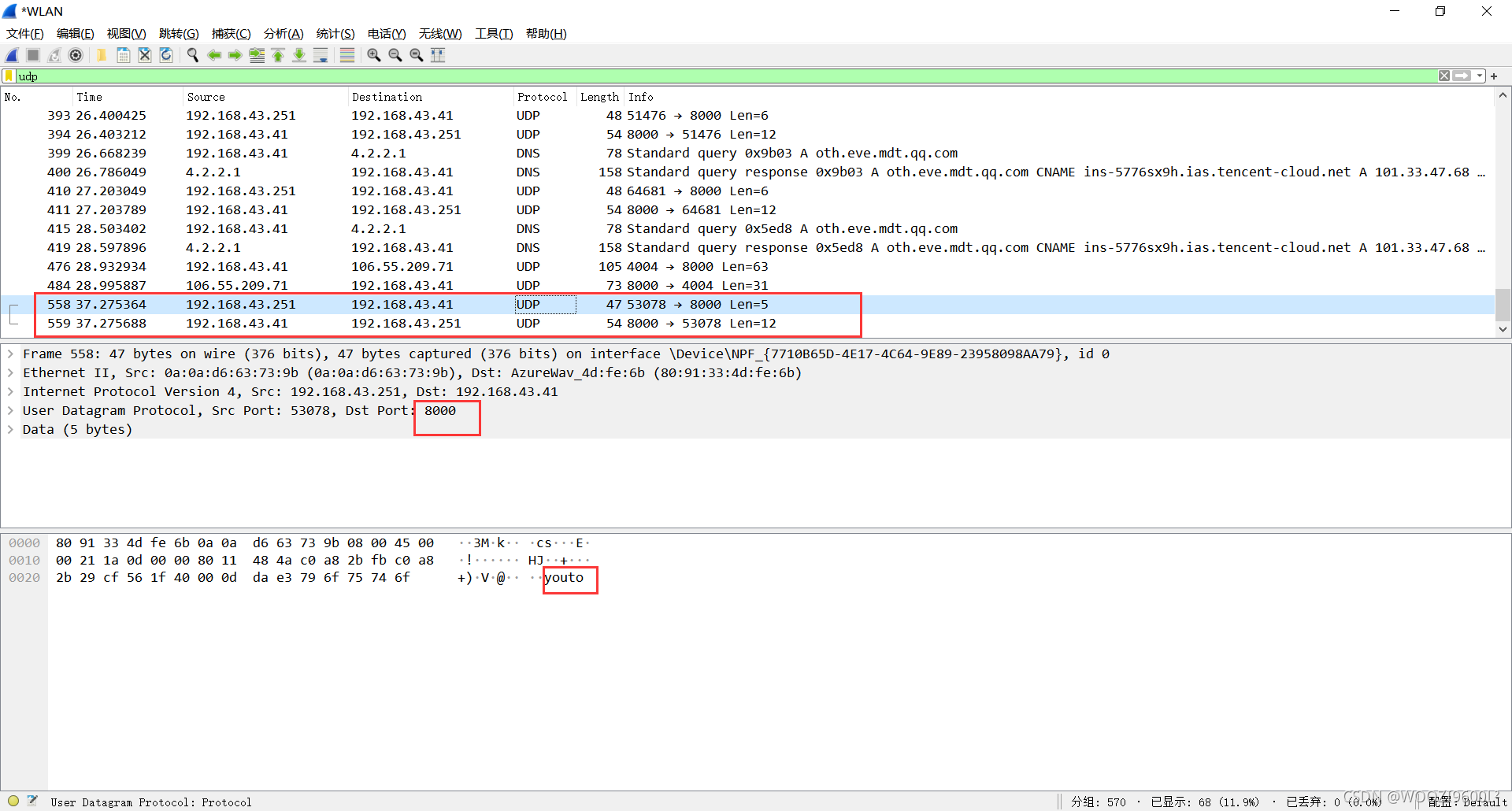This screenshot has width=1512, height=811.
Task: Expand the Ethernet II details
Action: coord(10,373)
